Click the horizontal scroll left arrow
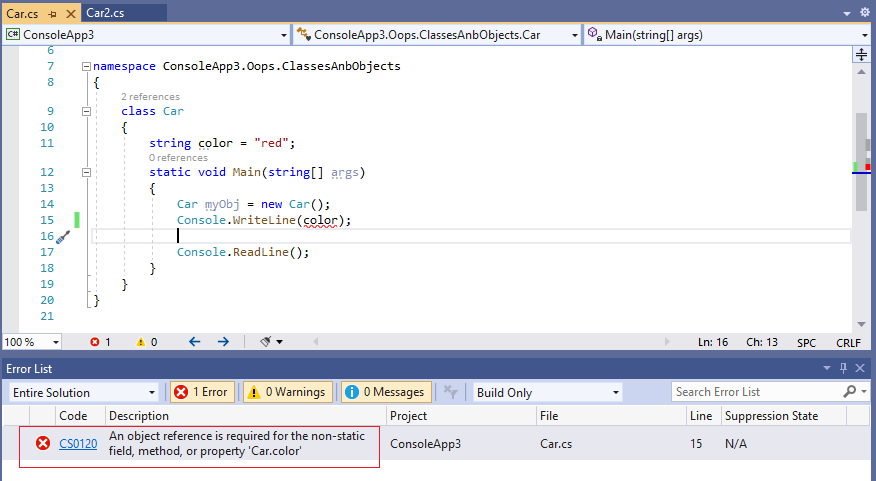This screenshot has width=876, height=481. click(x=316, y=342)
